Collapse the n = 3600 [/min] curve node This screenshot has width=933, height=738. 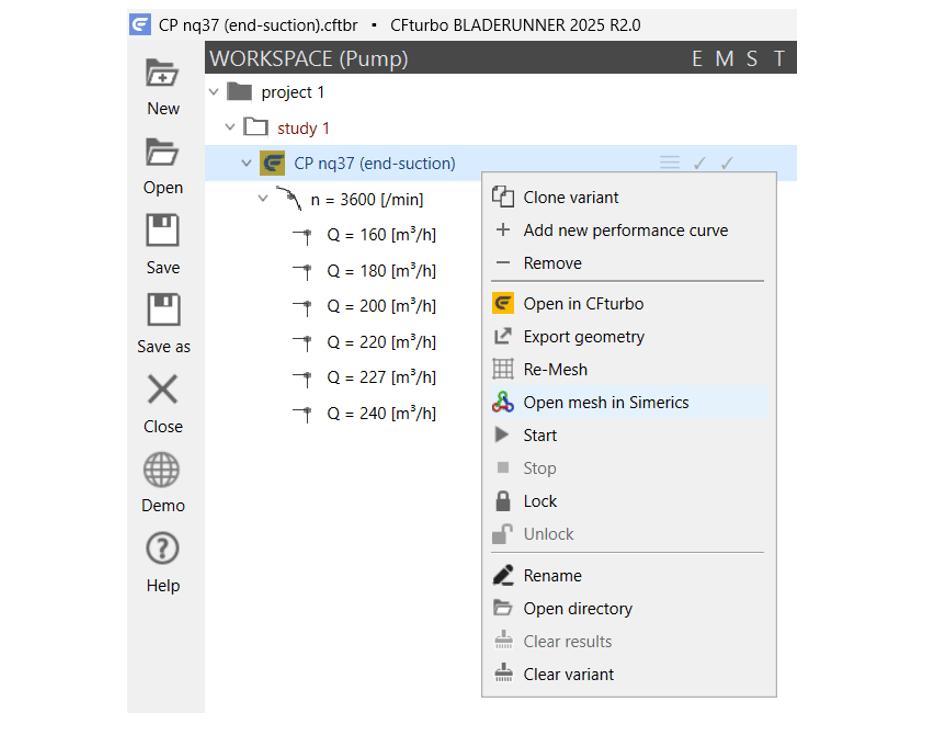click(262, 199)
